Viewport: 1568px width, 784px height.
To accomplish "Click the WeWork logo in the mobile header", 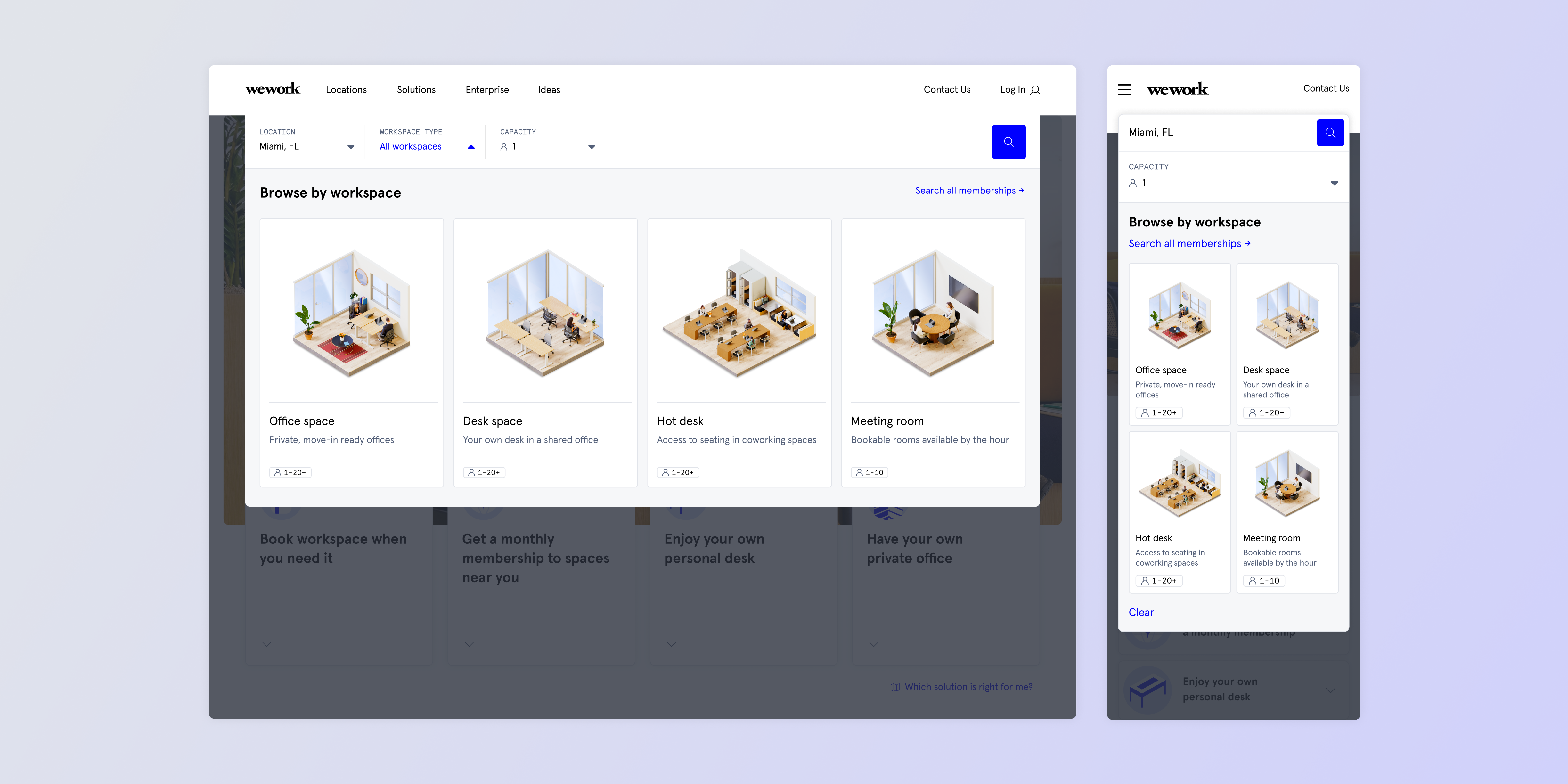I will point(1177,89).
